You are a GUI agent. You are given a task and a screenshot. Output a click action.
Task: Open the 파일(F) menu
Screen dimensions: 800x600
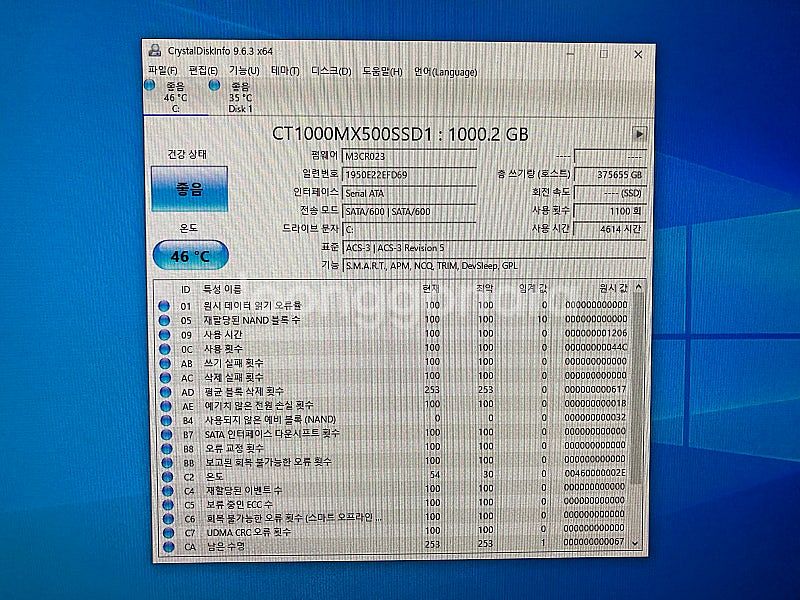click(162, 70)
